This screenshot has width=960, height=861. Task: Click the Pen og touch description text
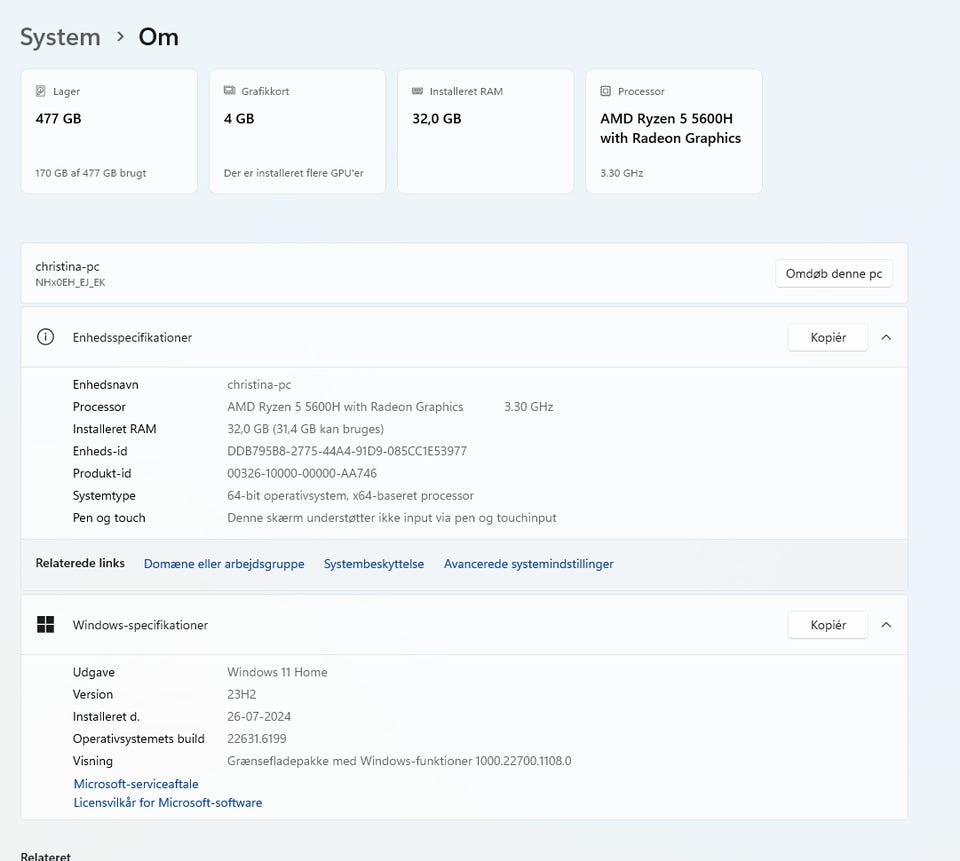pyautogui.click(x=392, y=517)
